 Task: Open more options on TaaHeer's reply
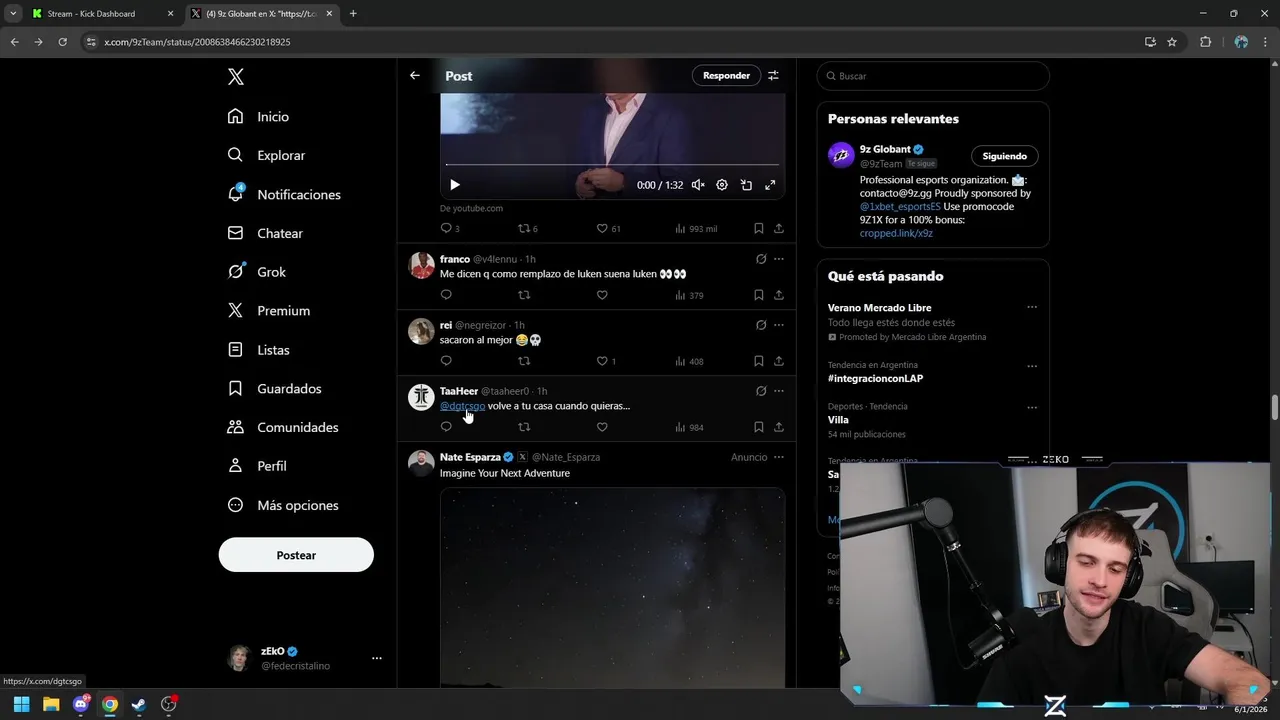click(779, 391)
